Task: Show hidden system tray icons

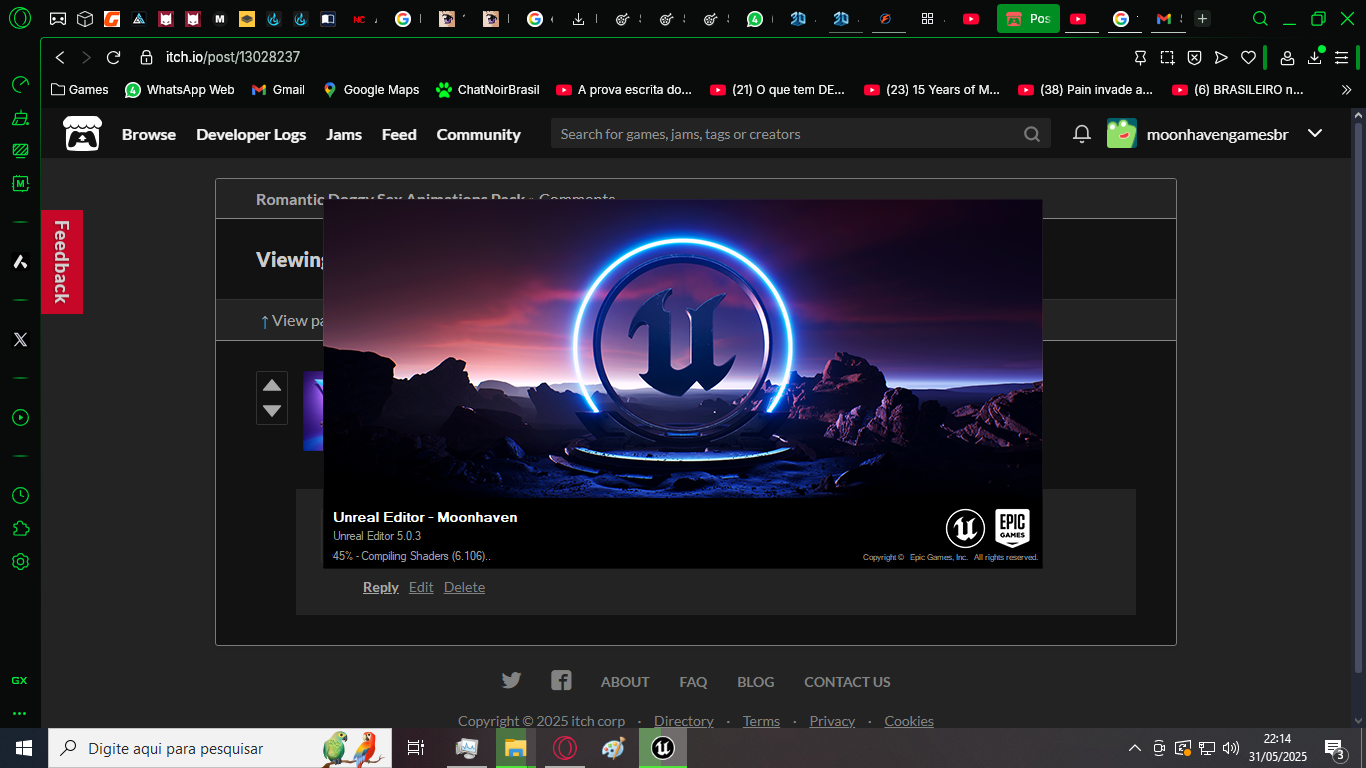Action: pos(1135,748)
